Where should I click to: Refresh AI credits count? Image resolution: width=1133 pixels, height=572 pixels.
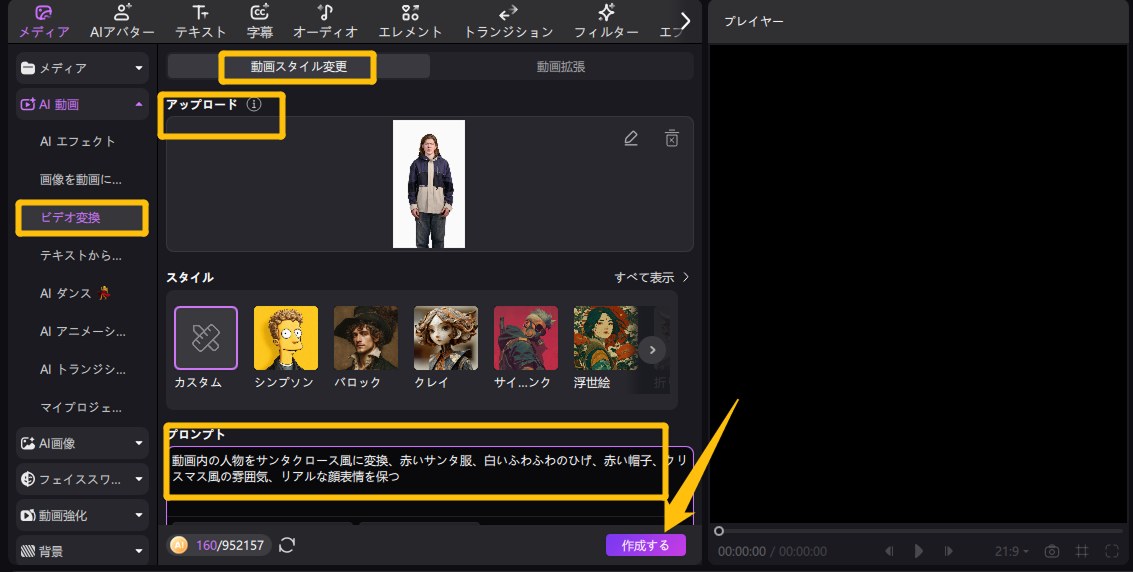tap(287, 545)
